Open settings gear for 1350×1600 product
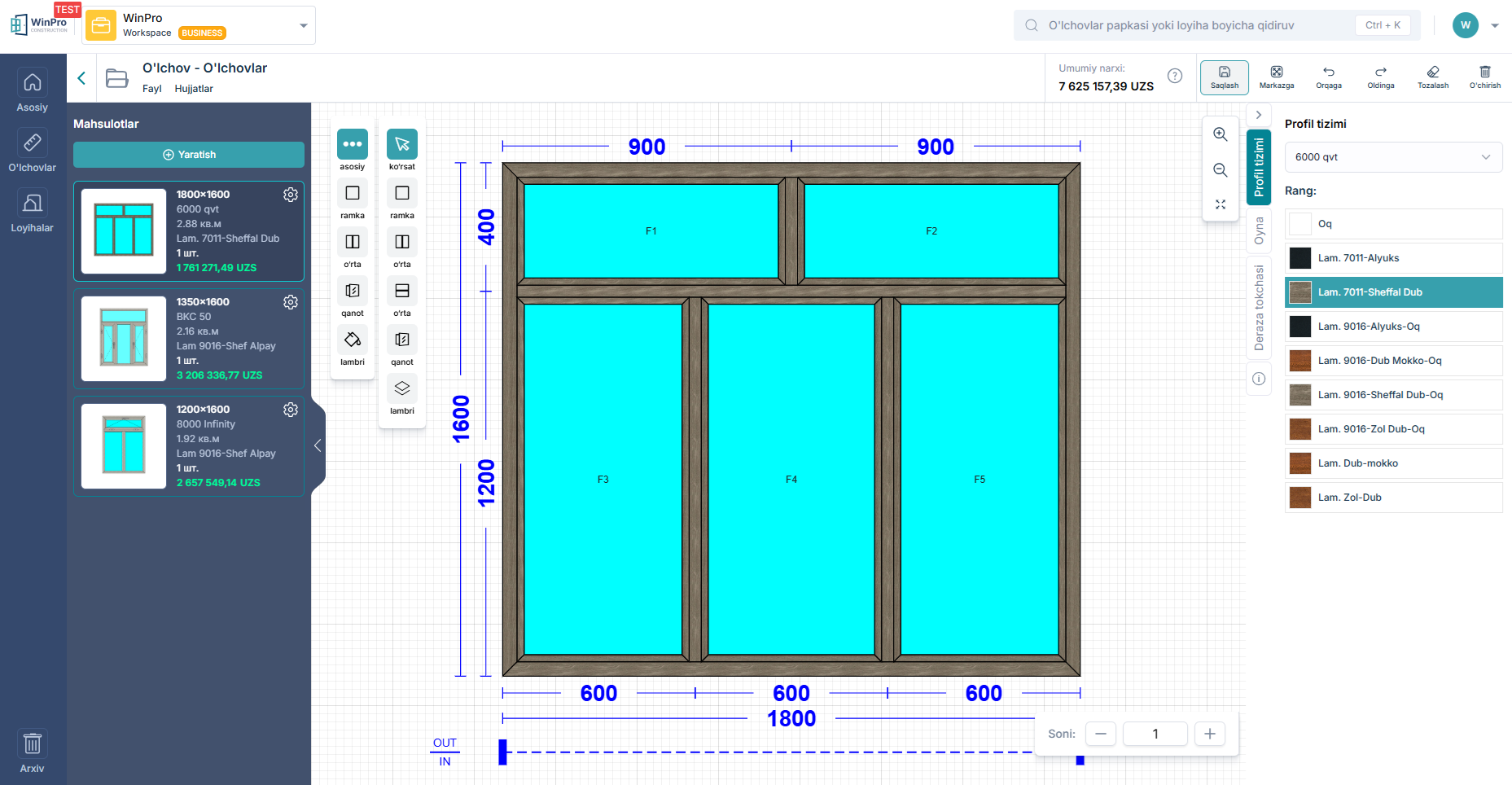Screen dimensions: 1512x785 pyautogui.click(x=291, y=302)
